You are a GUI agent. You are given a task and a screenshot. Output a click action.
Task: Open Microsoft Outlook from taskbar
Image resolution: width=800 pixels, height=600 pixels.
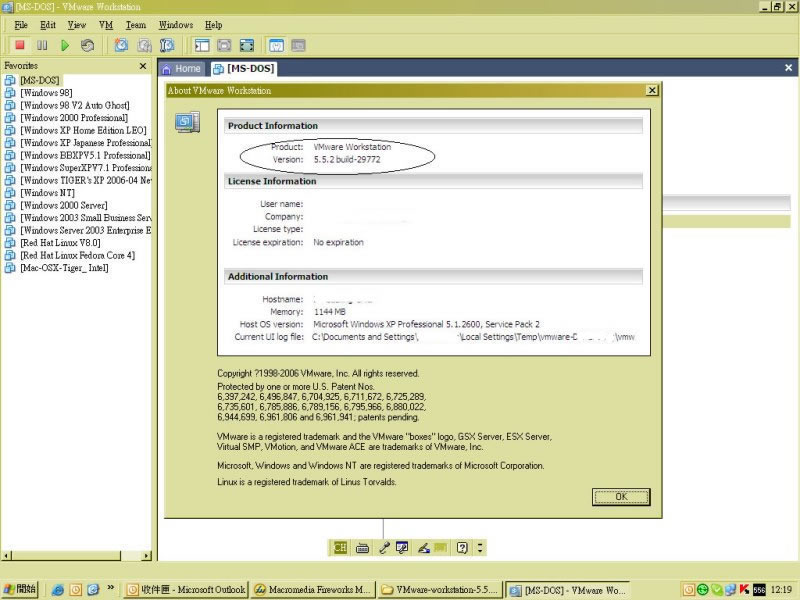coord(186,590)
